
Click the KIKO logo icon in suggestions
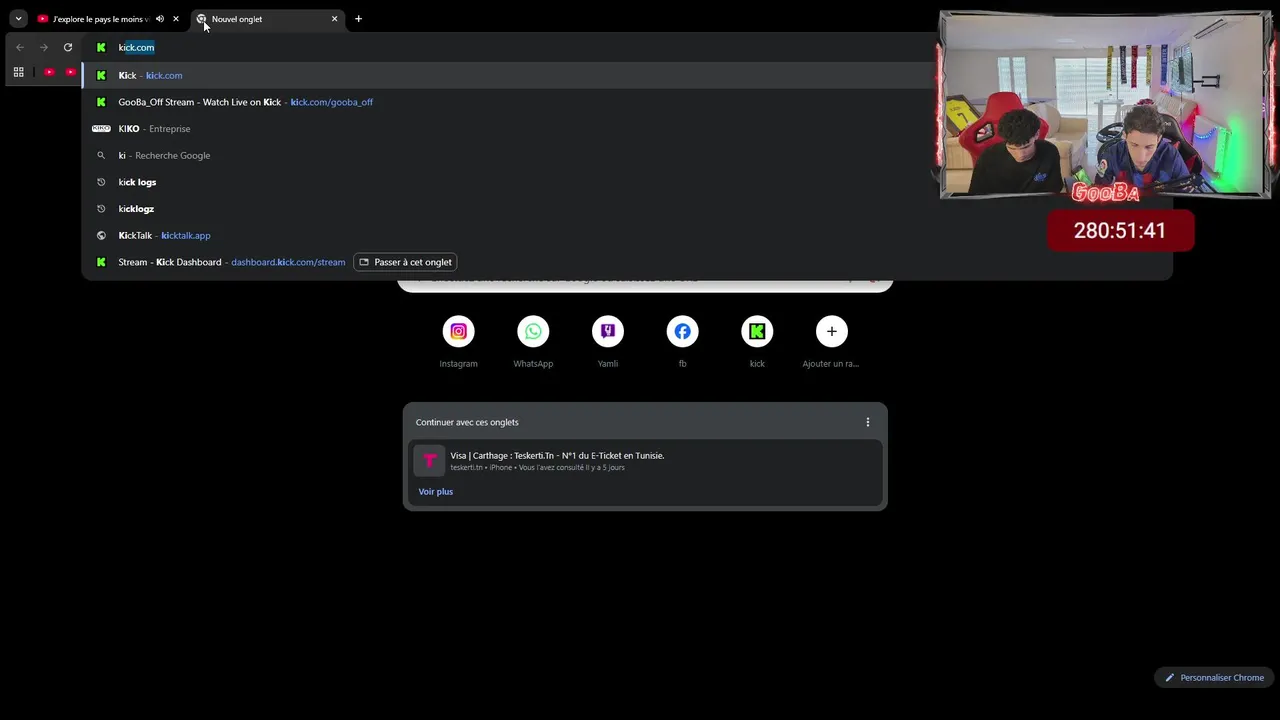[x=101, y=129]
